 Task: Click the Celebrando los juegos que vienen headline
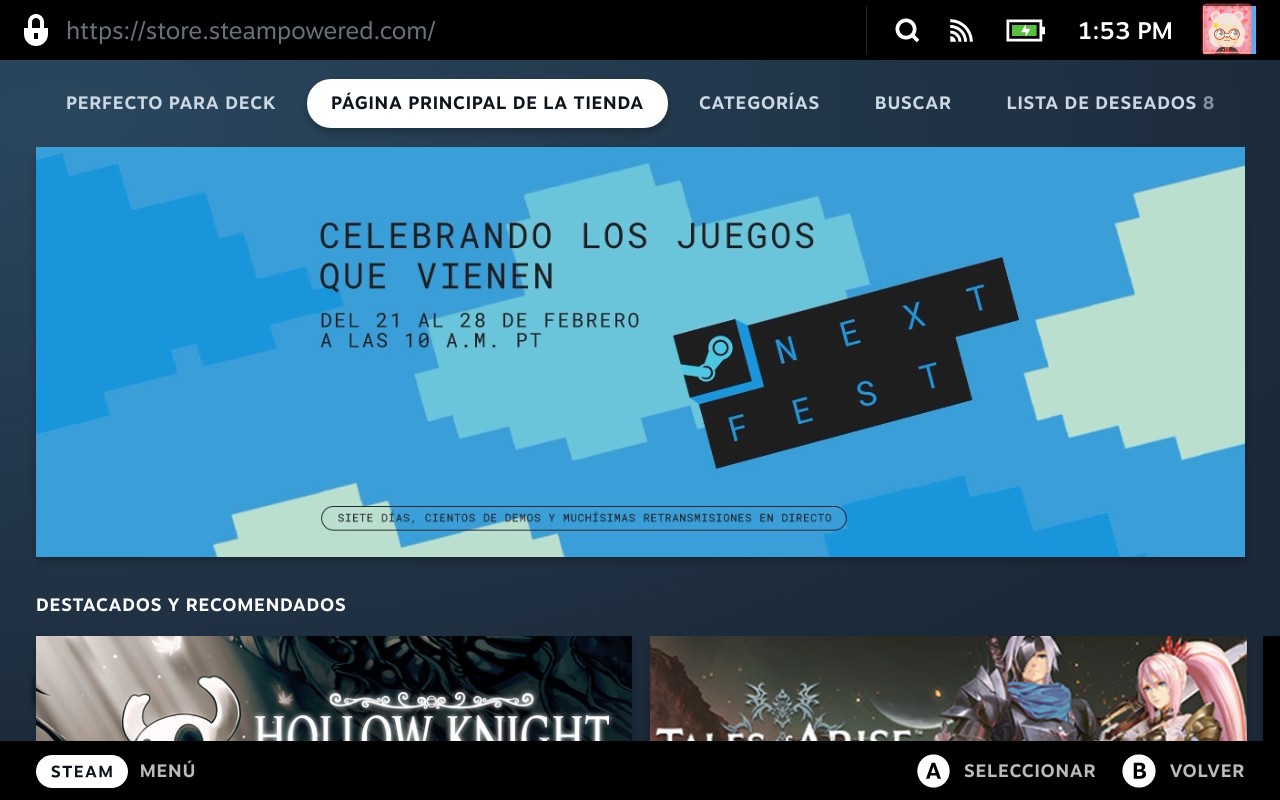point(567,255)
